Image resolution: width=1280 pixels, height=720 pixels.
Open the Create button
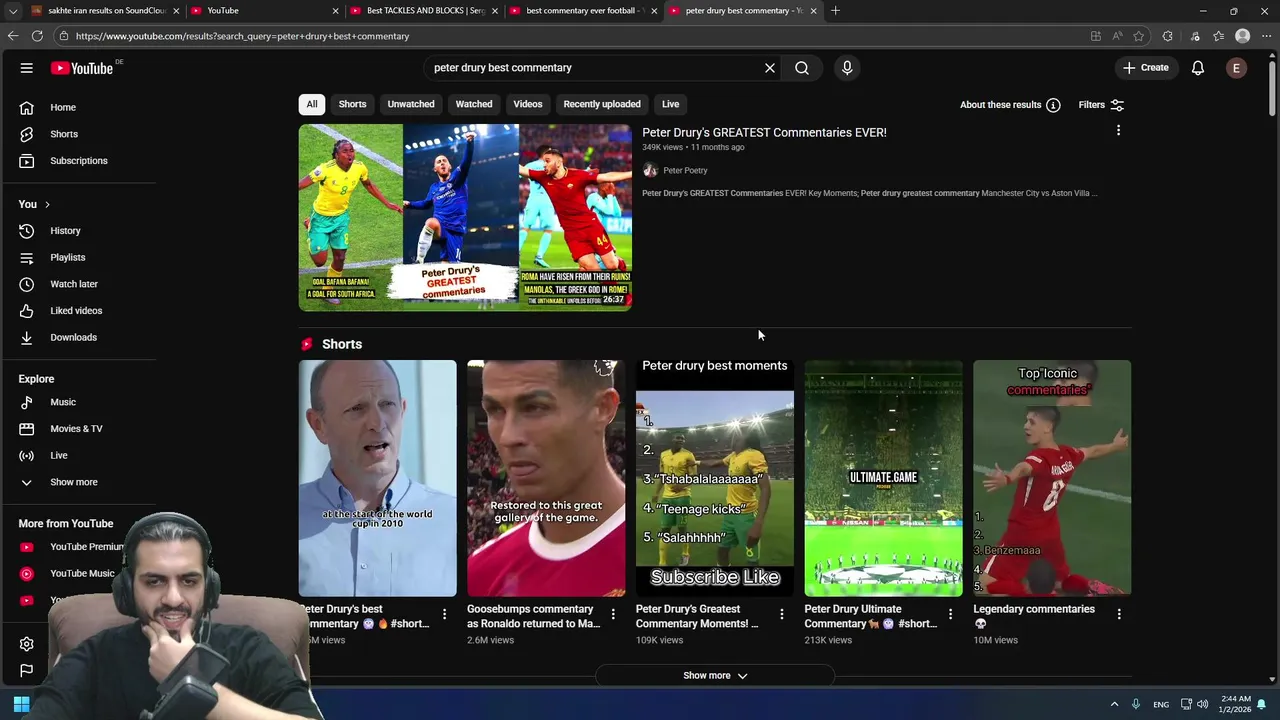point(1146,68)
